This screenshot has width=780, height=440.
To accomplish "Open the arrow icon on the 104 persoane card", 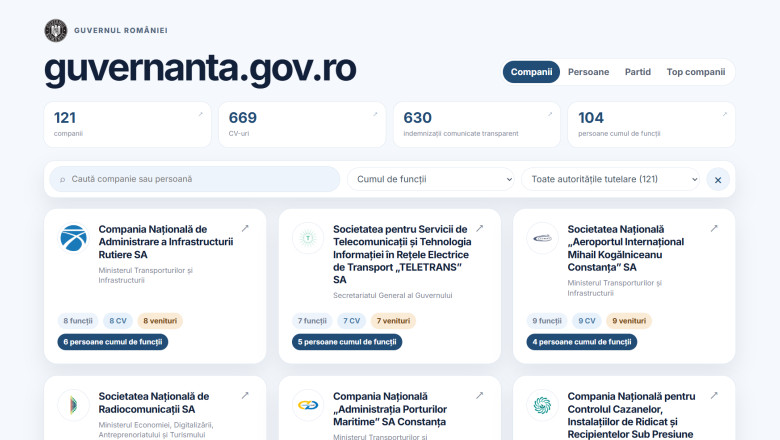I will [x=725, y=114].
